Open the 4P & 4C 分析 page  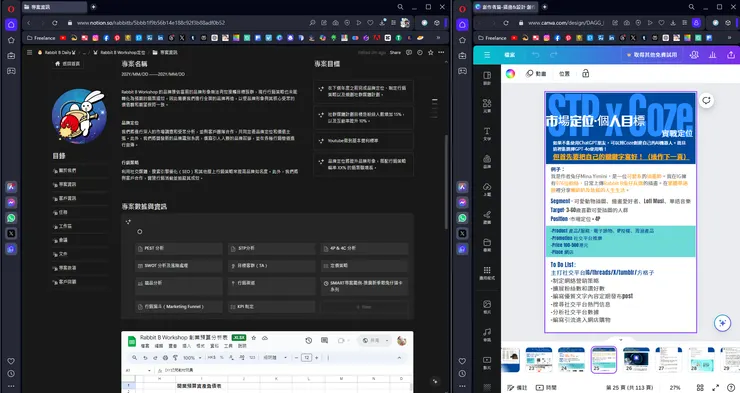coord(364,248)
